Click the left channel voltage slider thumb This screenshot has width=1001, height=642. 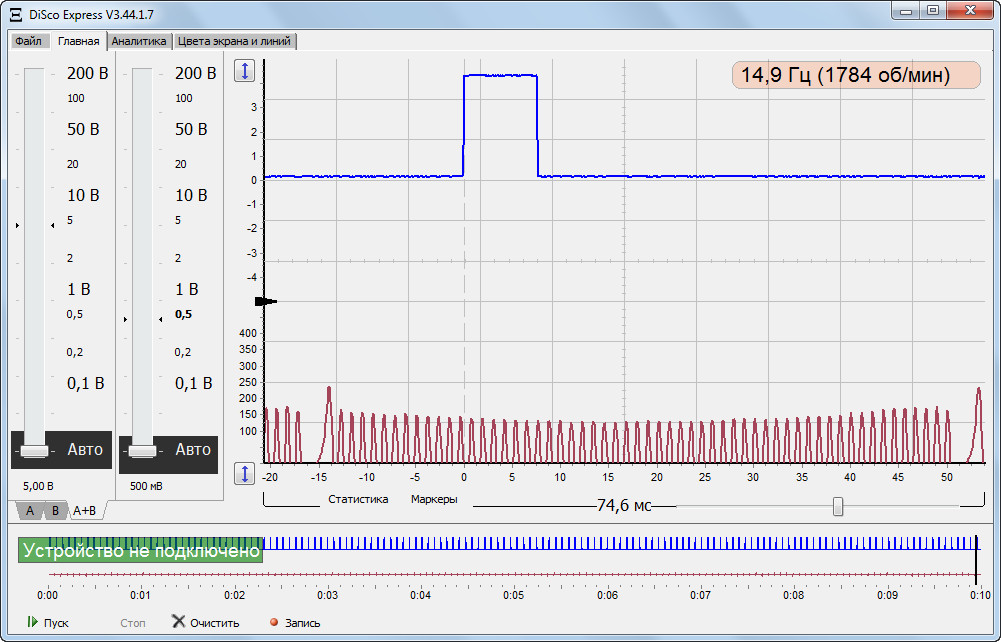(34, 451)
